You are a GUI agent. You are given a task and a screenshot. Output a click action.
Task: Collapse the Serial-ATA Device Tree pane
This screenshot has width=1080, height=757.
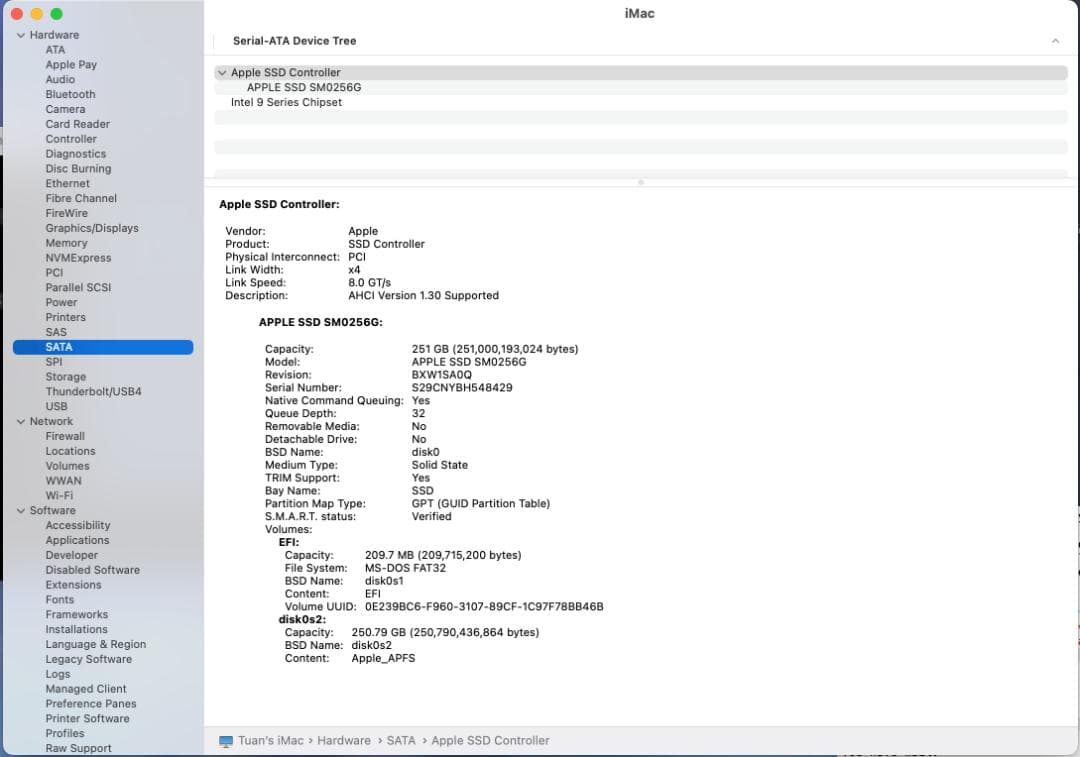tap(1056, 41)
